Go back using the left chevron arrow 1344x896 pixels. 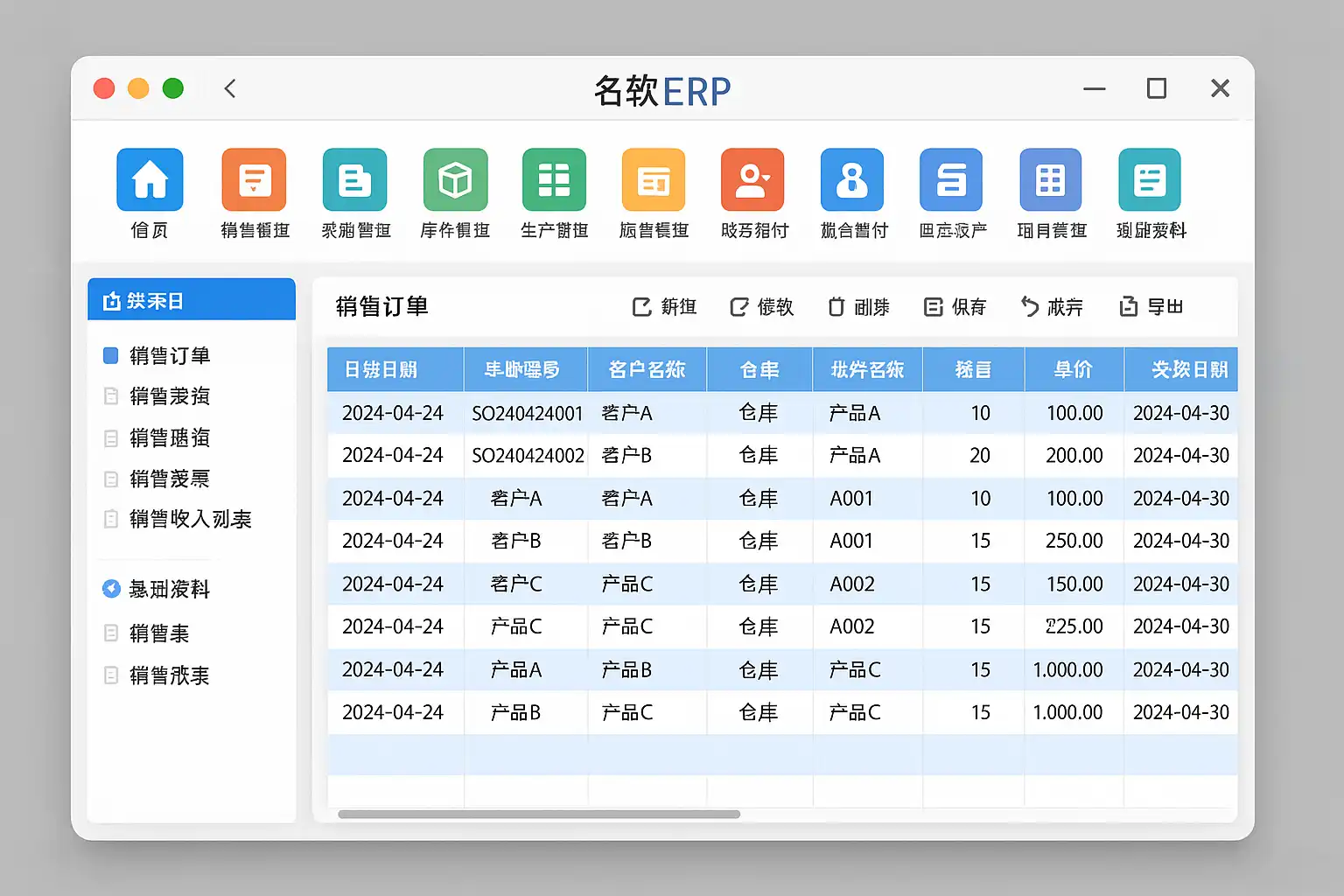coord(230,88)
